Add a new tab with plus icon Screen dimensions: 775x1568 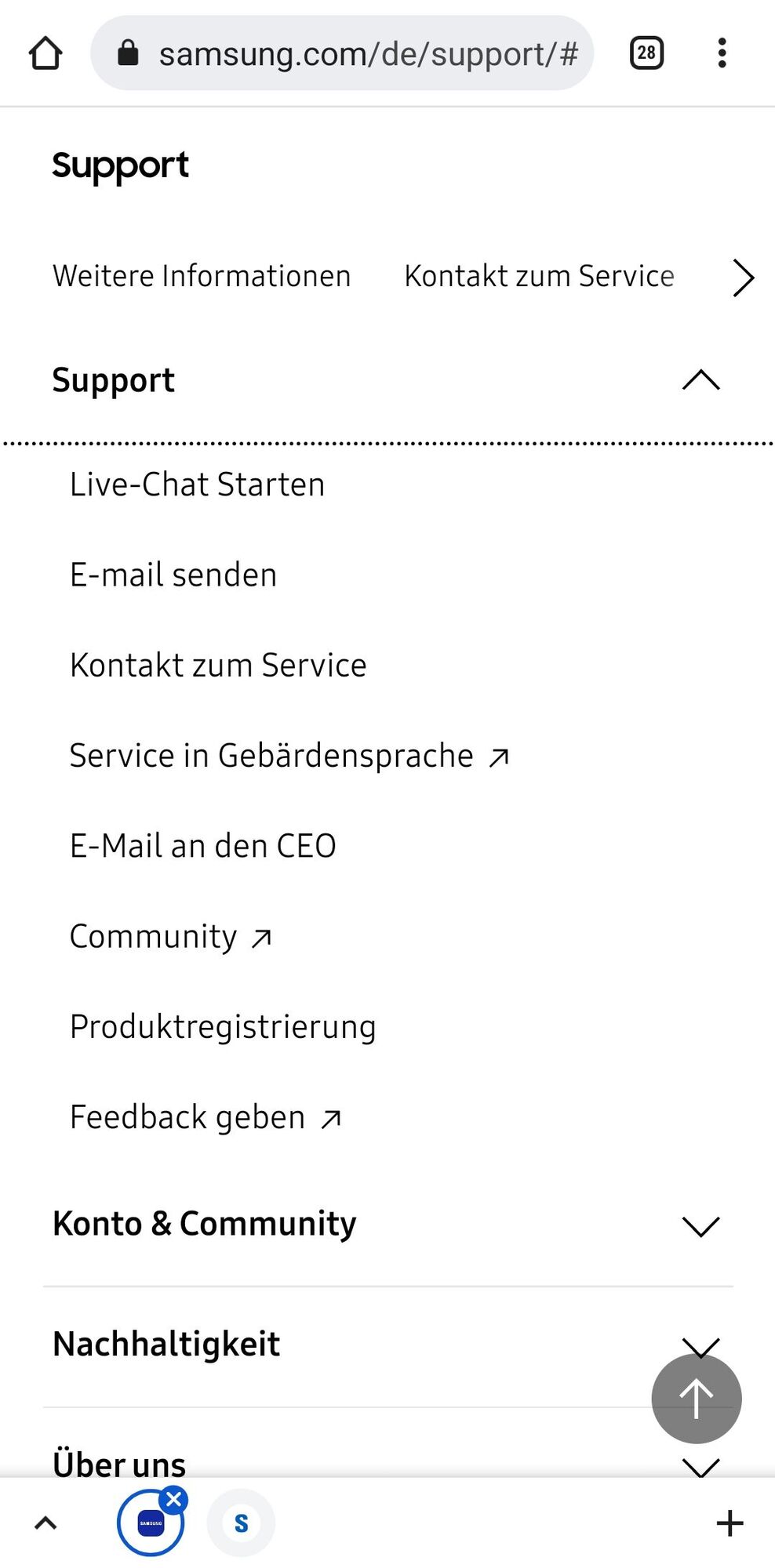730,1523
